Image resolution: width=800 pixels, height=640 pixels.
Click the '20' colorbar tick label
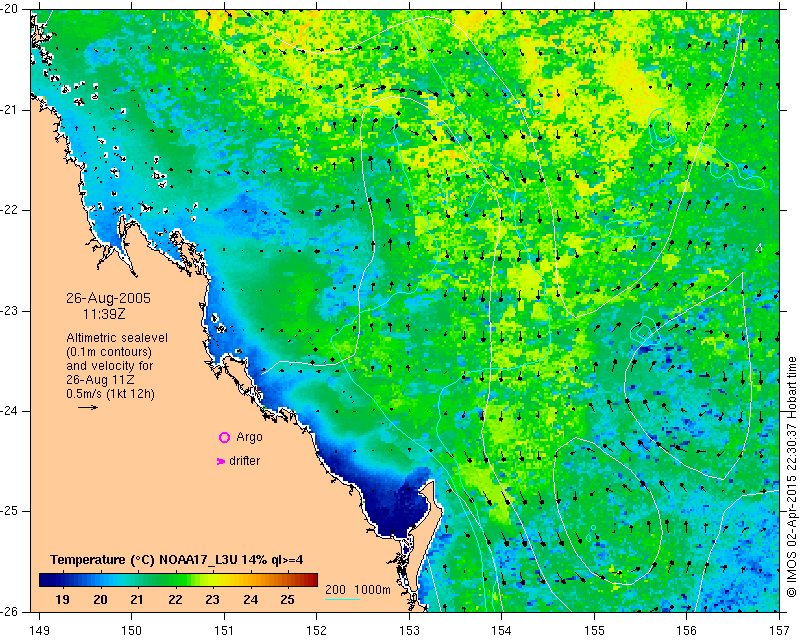100,600
